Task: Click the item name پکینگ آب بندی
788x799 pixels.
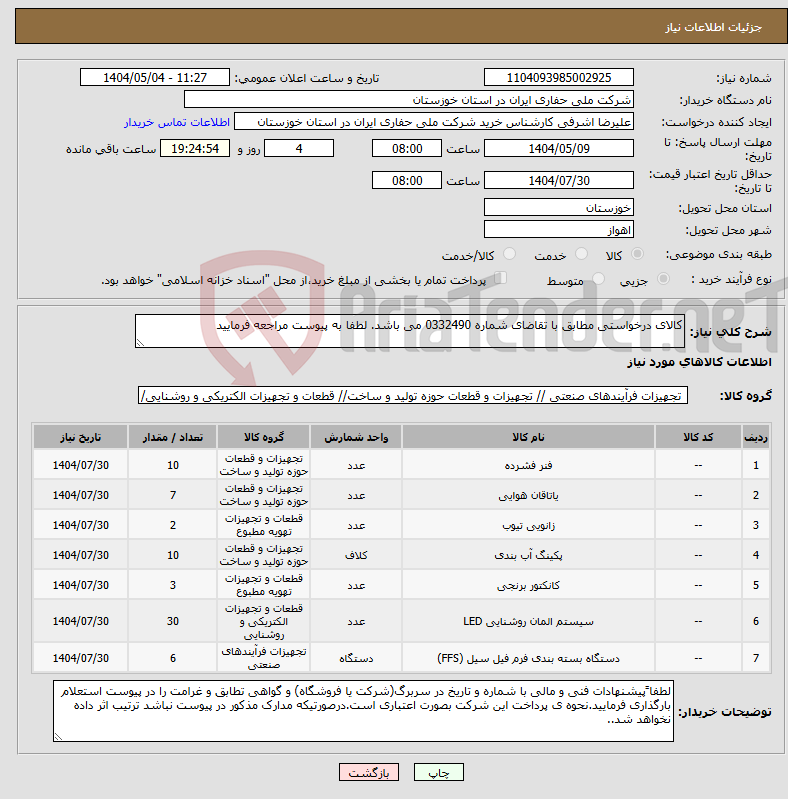Action: [x=528, y=555]
